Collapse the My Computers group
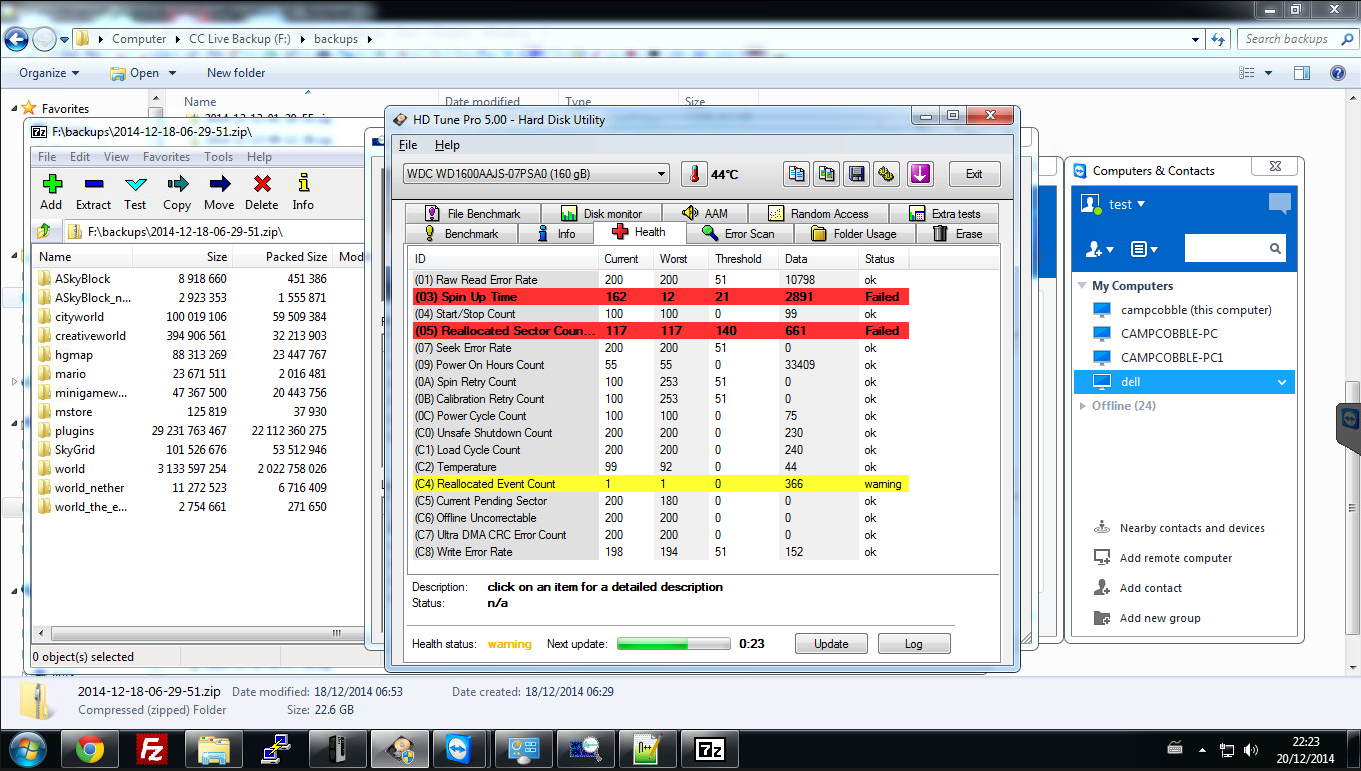 coord(1082,286)
